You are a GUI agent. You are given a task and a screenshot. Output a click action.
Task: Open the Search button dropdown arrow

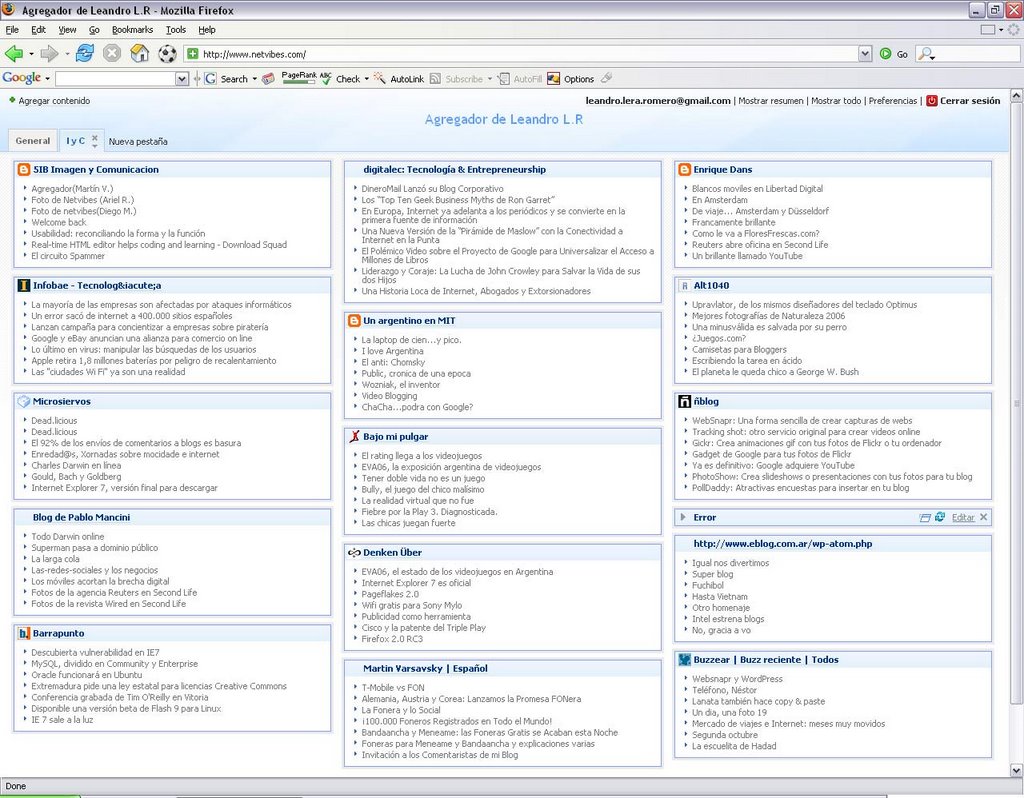click(255, 79)
